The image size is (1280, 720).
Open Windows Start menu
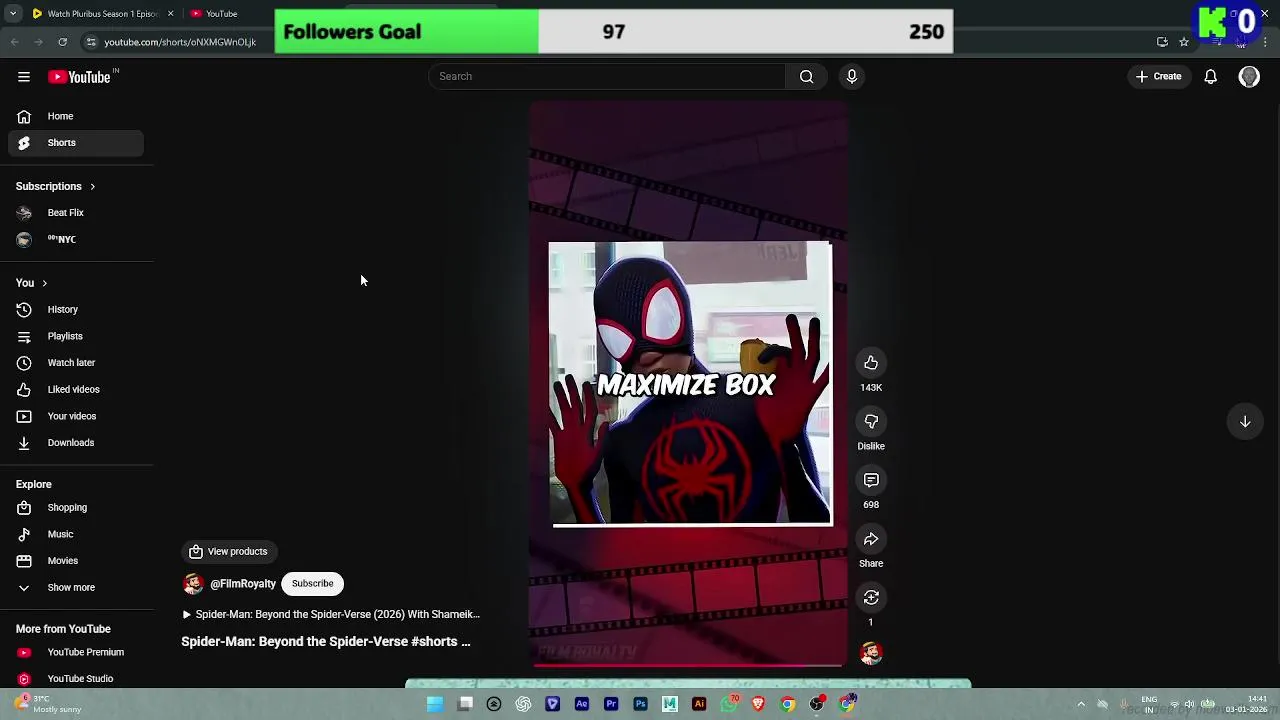435,704
